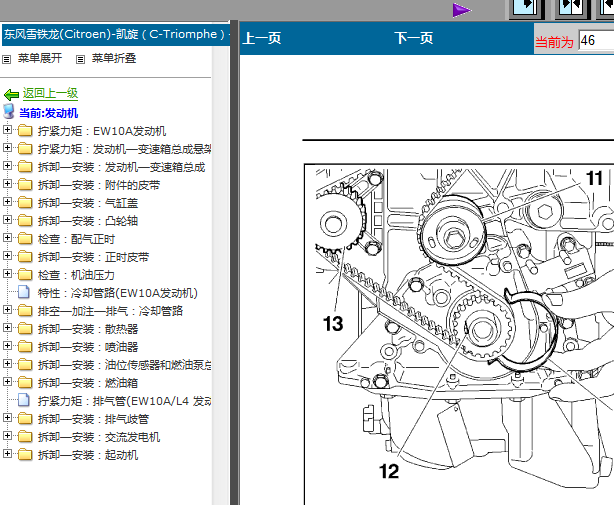Go to 下一页 next page
The height and width of the screenshot is (505, 614).
(x=414, y=38)
